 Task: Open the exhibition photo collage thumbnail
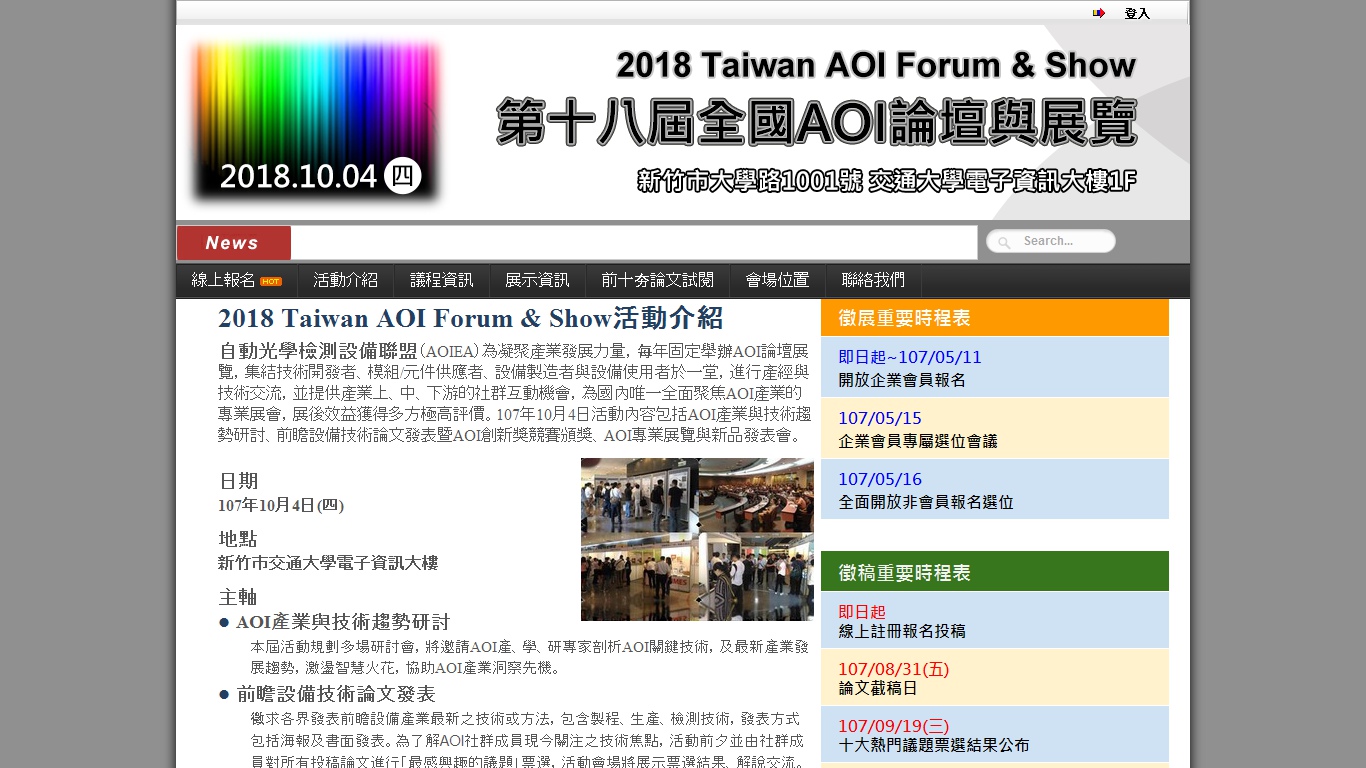[x=697, y=540]
